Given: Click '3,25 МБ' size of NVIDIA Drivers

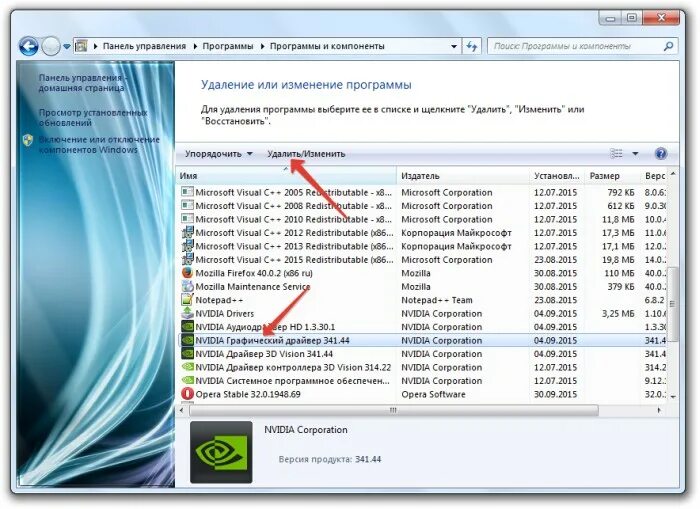Looking at the screenshot, I should tap(618, 313).
